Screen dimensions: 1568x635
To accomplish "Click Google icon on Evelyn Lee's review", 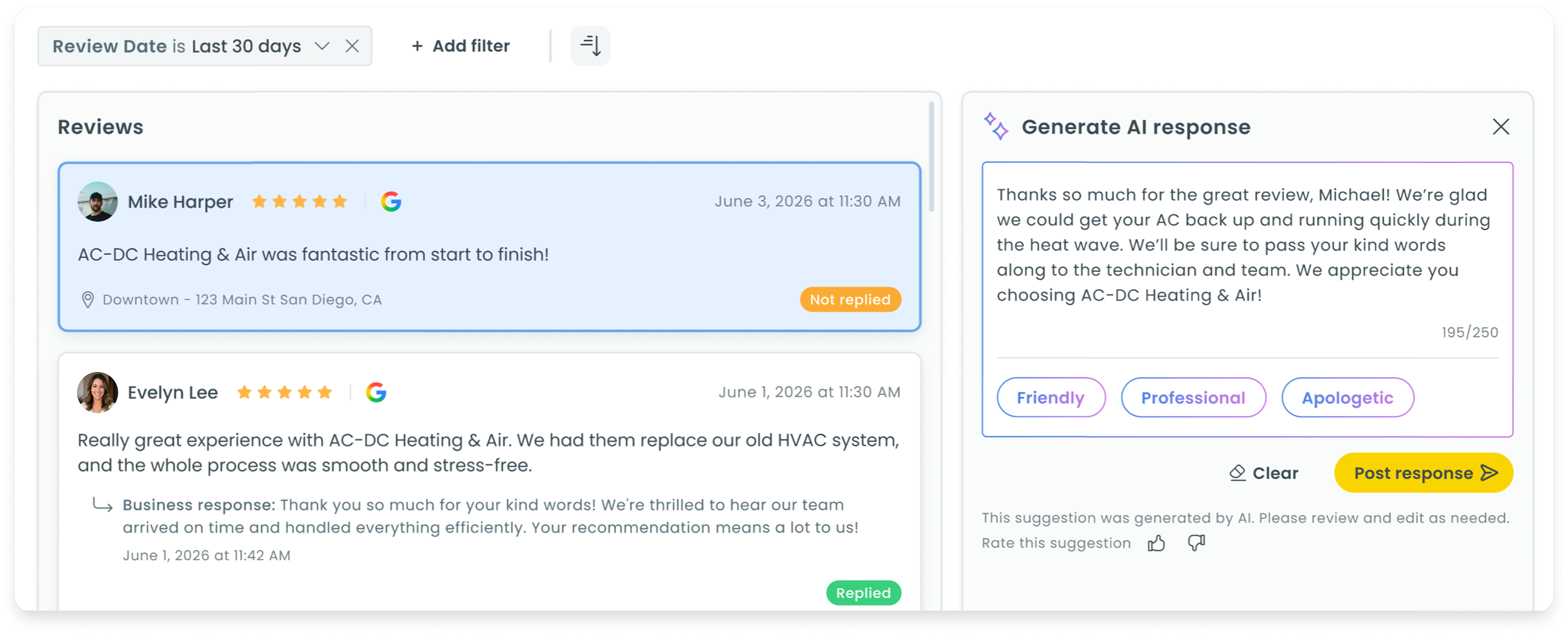I will tap(376, 393).
